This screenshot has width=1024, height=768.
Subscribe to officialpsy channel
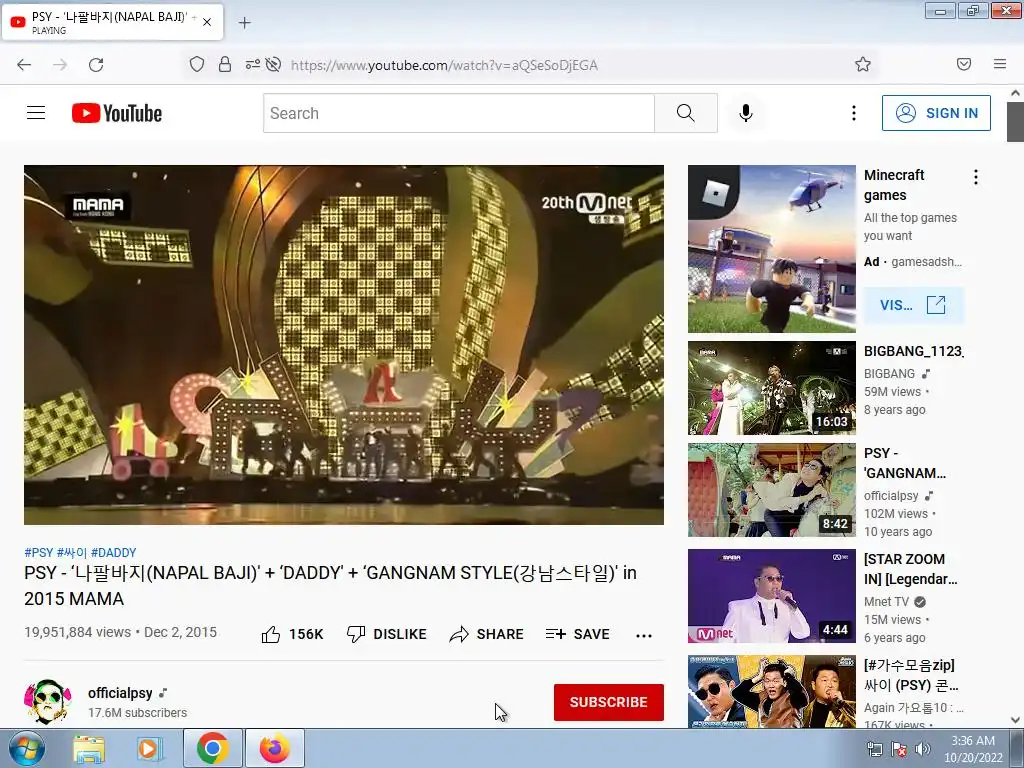(x=609, y=702)
